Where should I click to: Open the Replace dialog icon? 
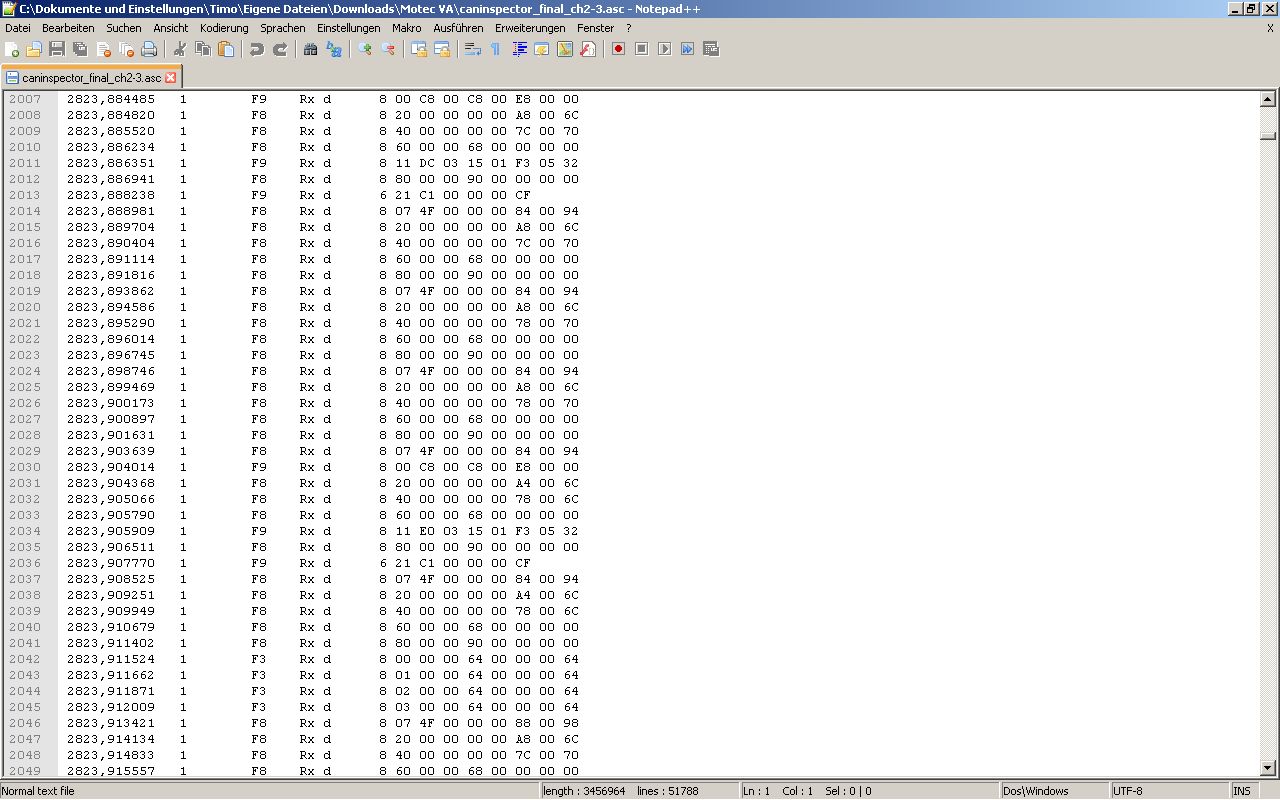pos(334,49)
